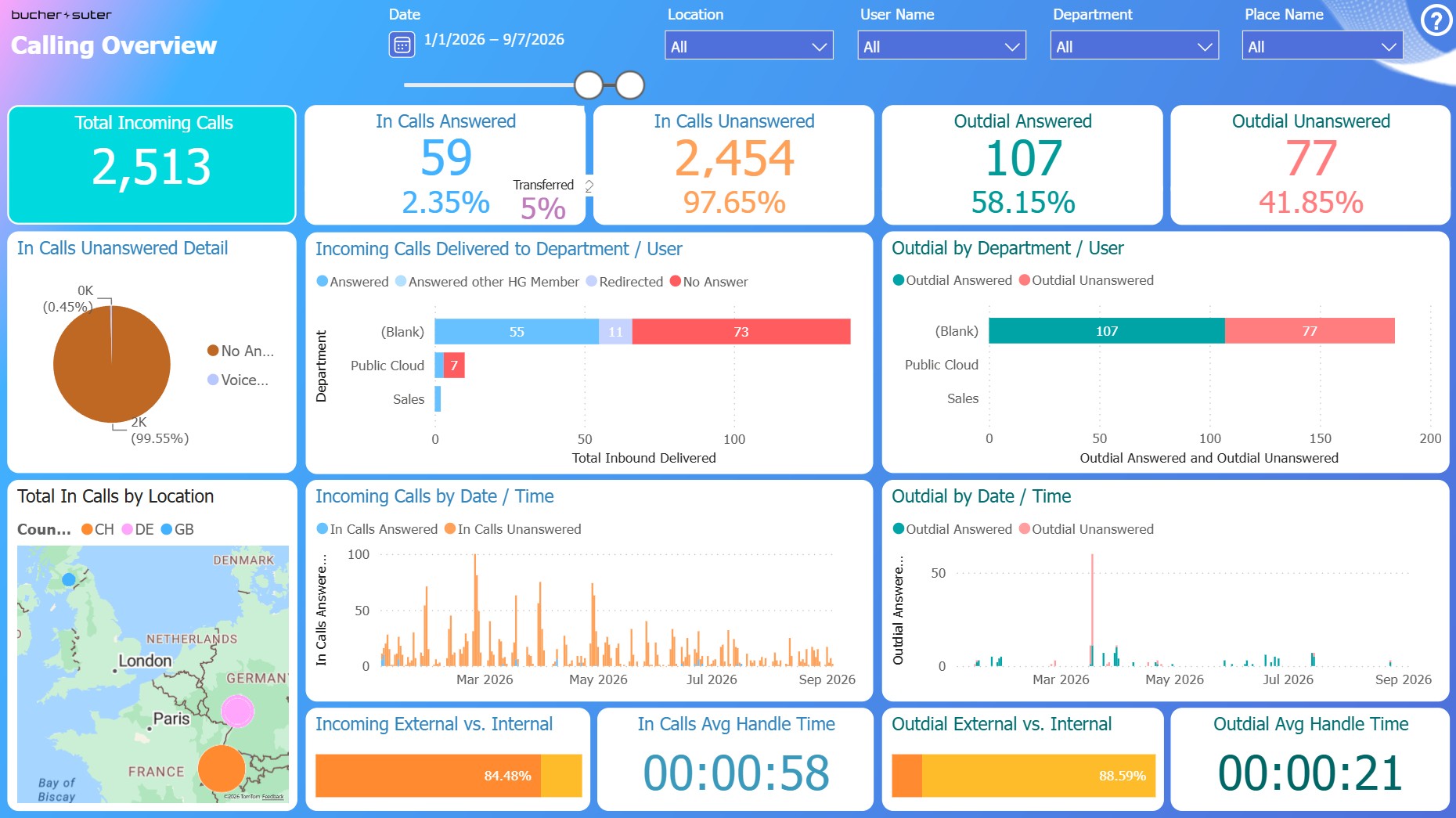1456x818 pixels.
Task: Click the blue Answered bar showing 55
Action: point(517,332)
